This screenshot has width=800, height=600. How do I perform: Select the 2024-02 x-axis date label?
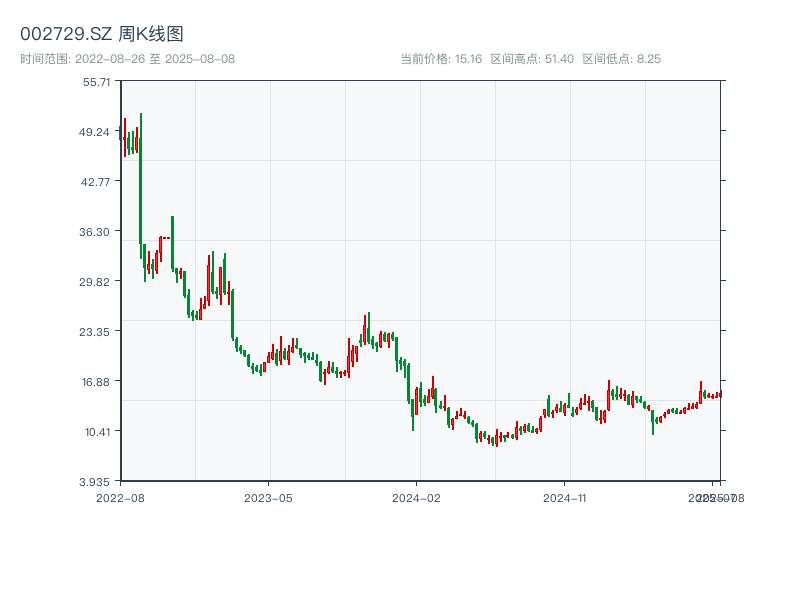[417, 497]
